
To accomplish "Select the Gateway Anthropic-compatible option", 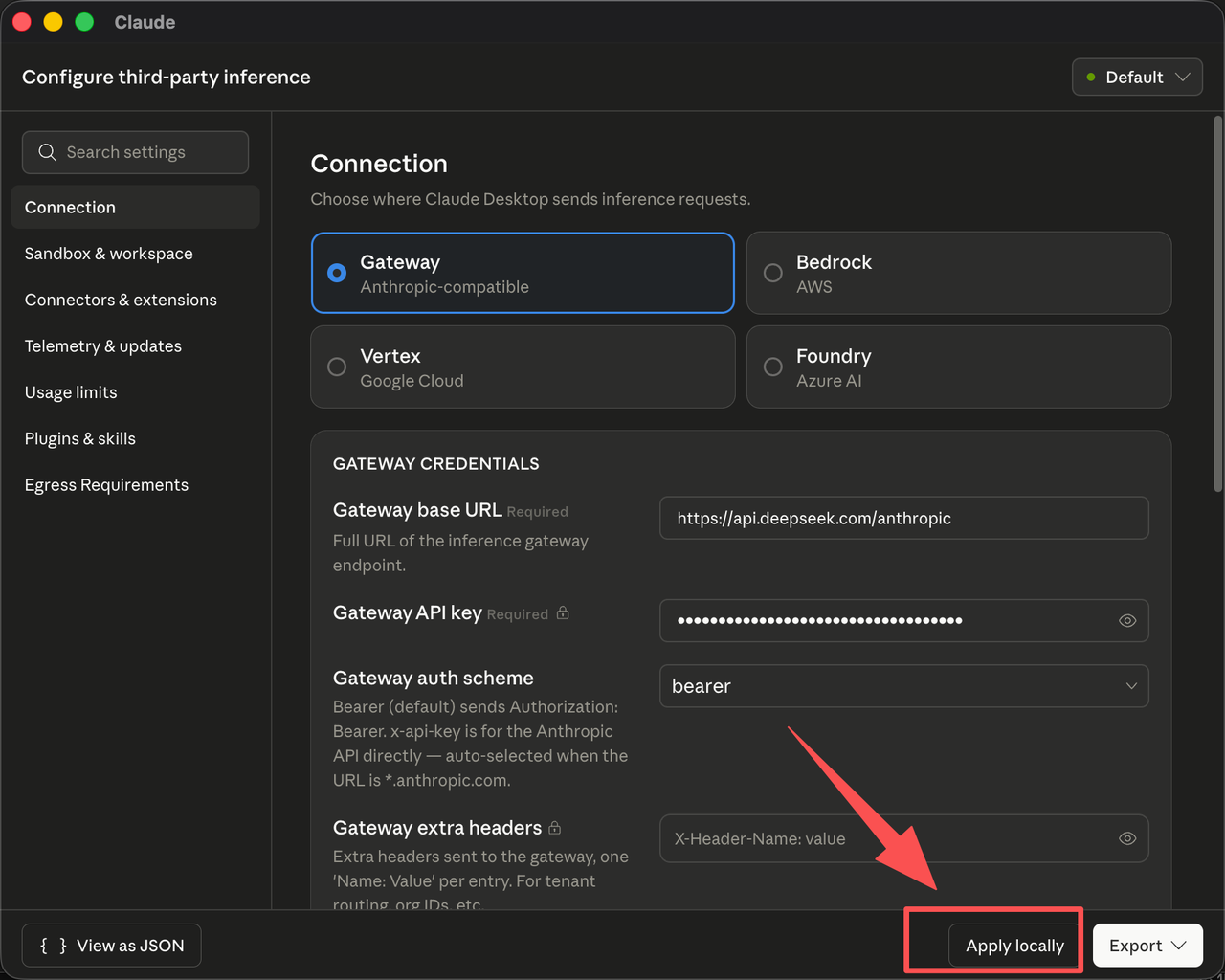I will pos(523,273).
